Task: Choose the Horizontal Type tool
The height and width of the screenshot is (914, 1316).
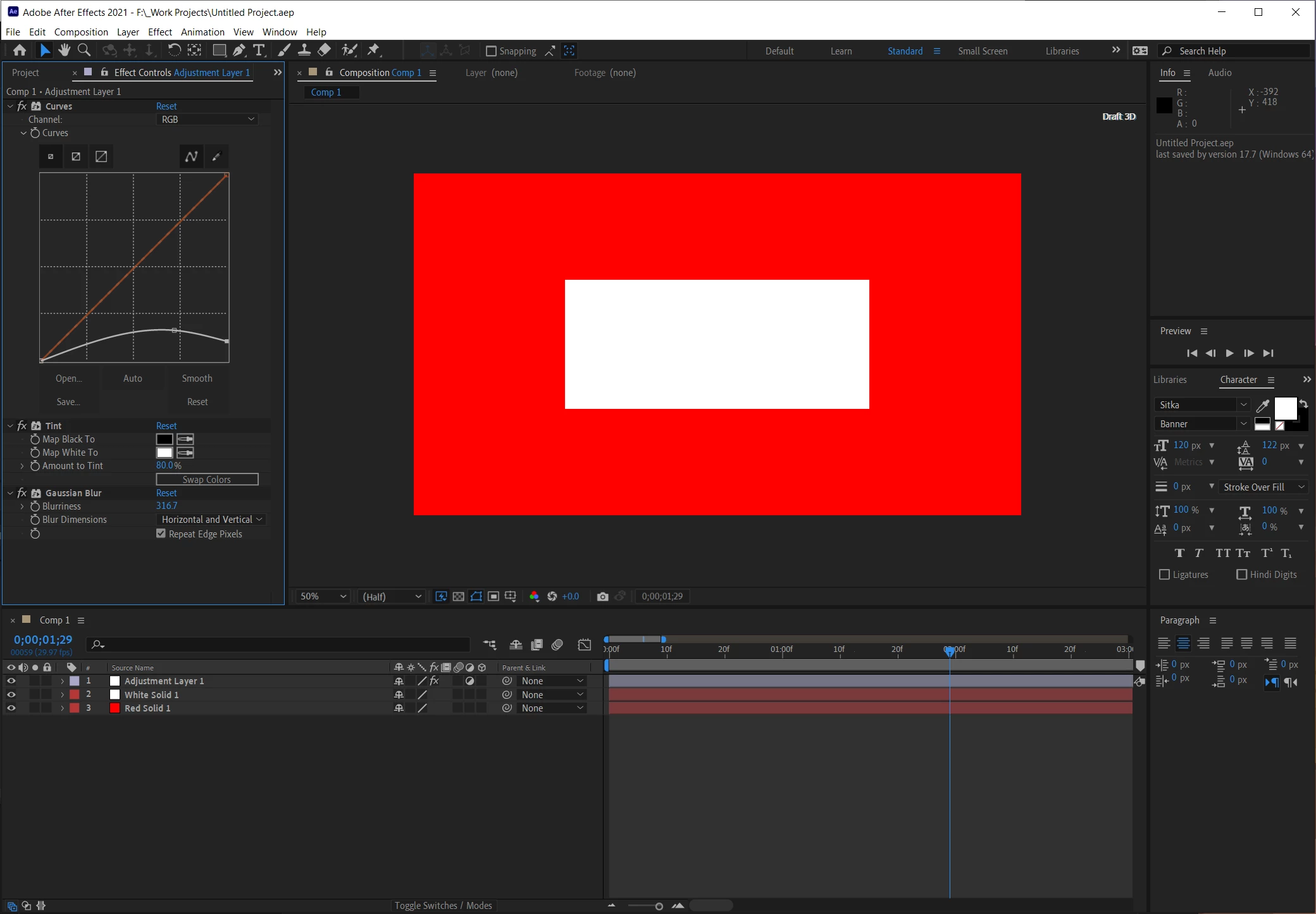Action: click(259, 50)
